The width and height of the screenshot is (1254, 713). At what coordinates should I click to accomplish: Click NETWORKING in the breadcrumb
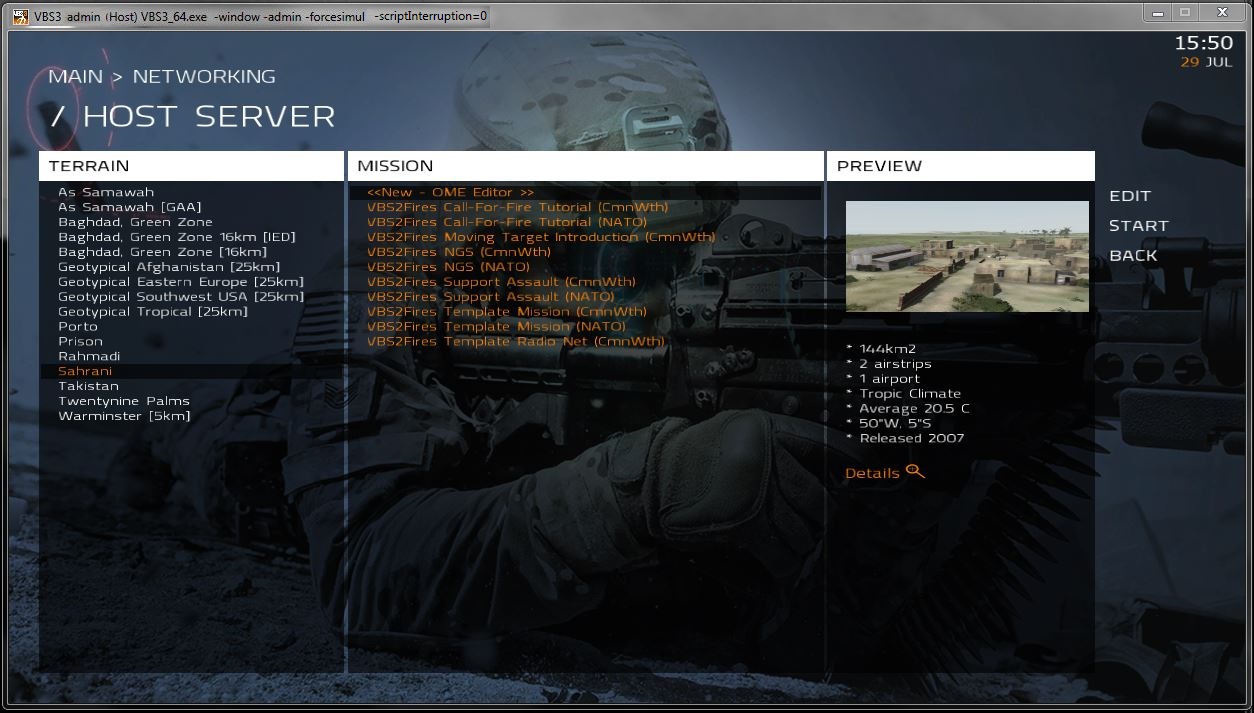coord(204,77)
